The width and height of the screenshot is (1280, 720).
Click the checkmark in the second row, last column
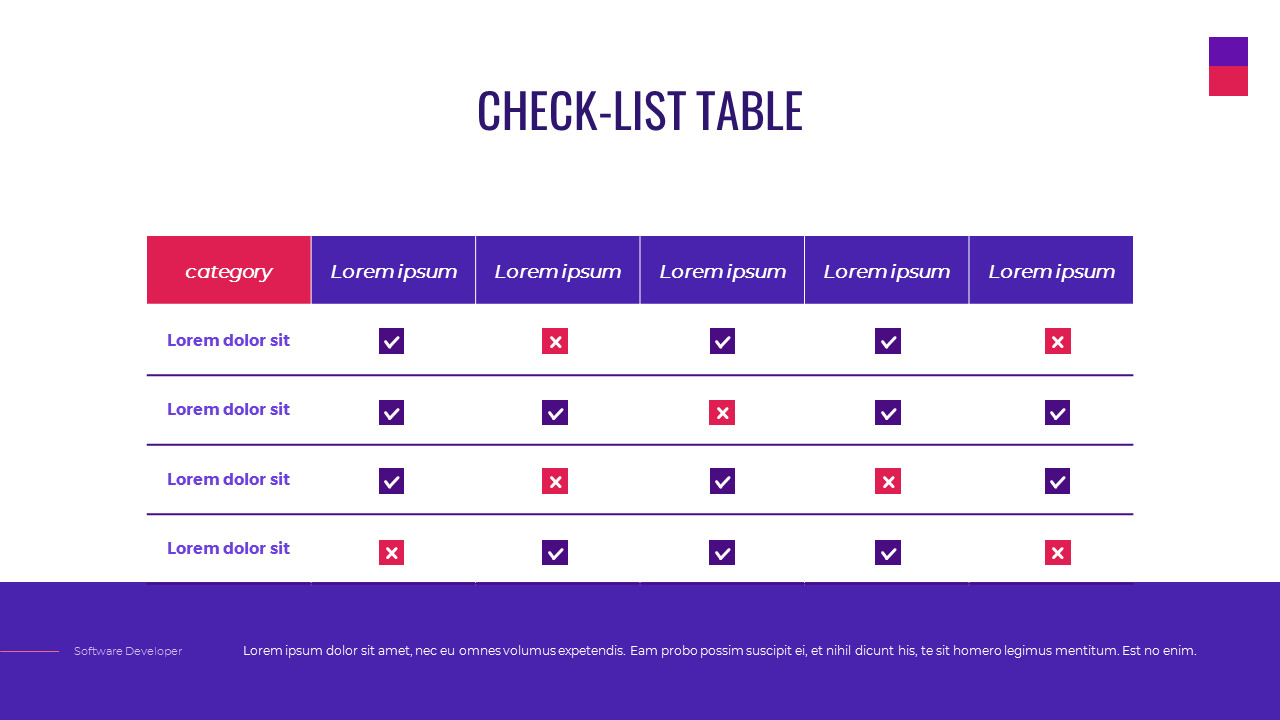click(1058, 412)
